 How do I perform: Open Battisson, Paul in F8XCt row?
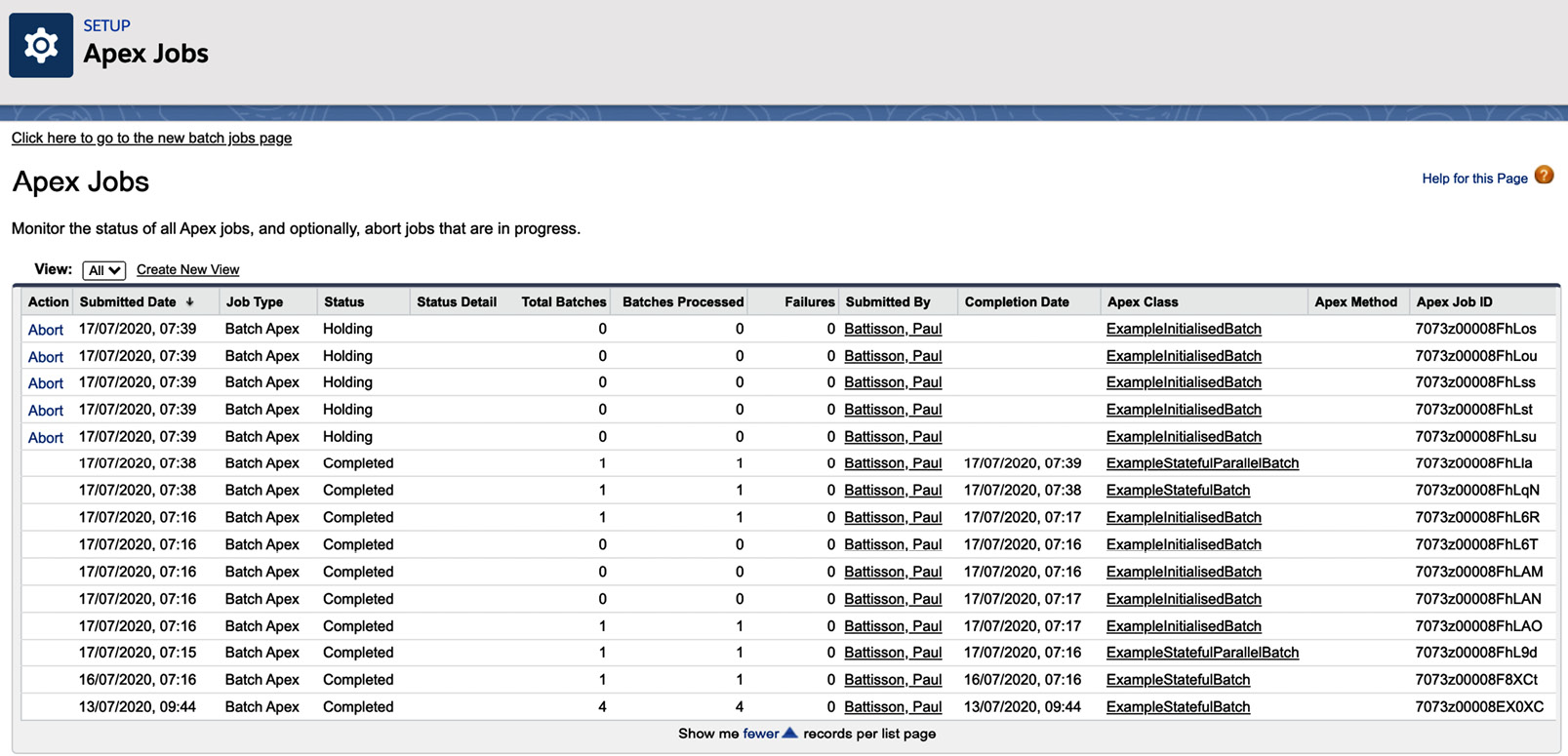coord(893,680)
